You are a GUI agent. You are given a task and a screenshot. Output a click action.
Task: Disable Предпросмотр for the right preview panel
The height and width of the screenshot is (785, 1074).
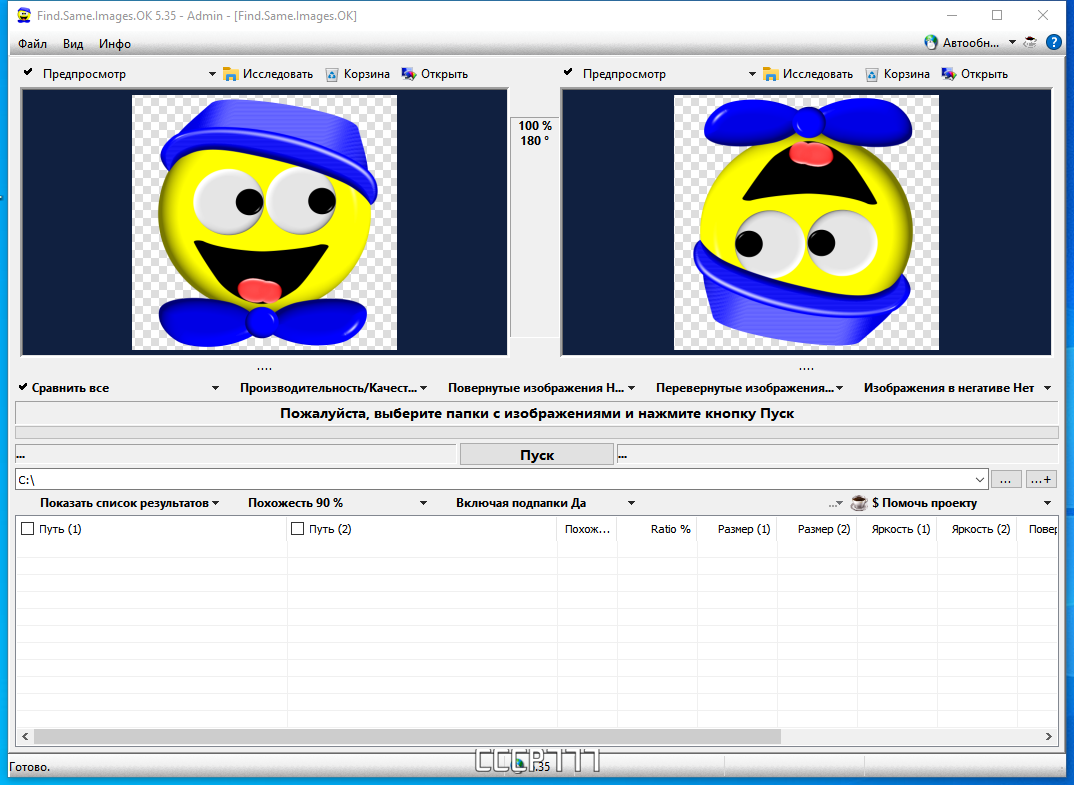point(567,72)
